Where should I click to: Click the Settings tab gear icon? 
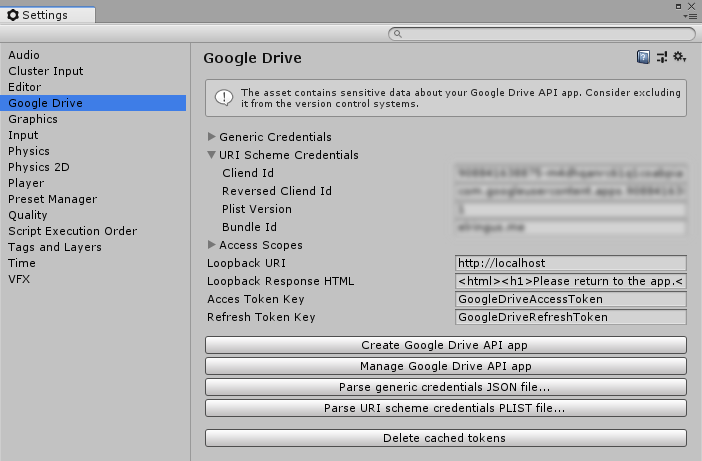pyautogui.click(x=13, y=15)
